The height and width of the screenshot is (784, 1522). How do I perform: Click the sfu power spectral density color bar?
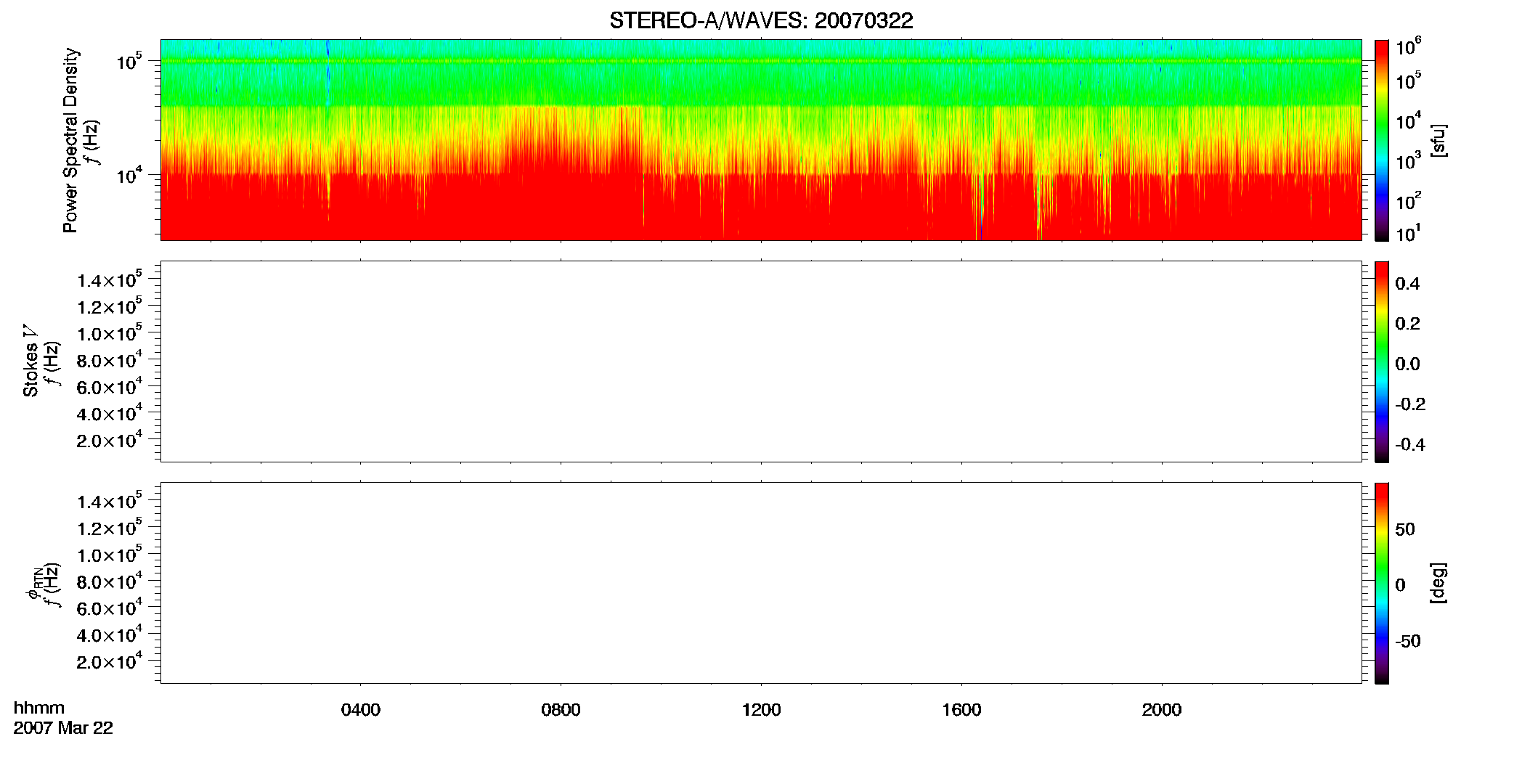coord(1382,140)
